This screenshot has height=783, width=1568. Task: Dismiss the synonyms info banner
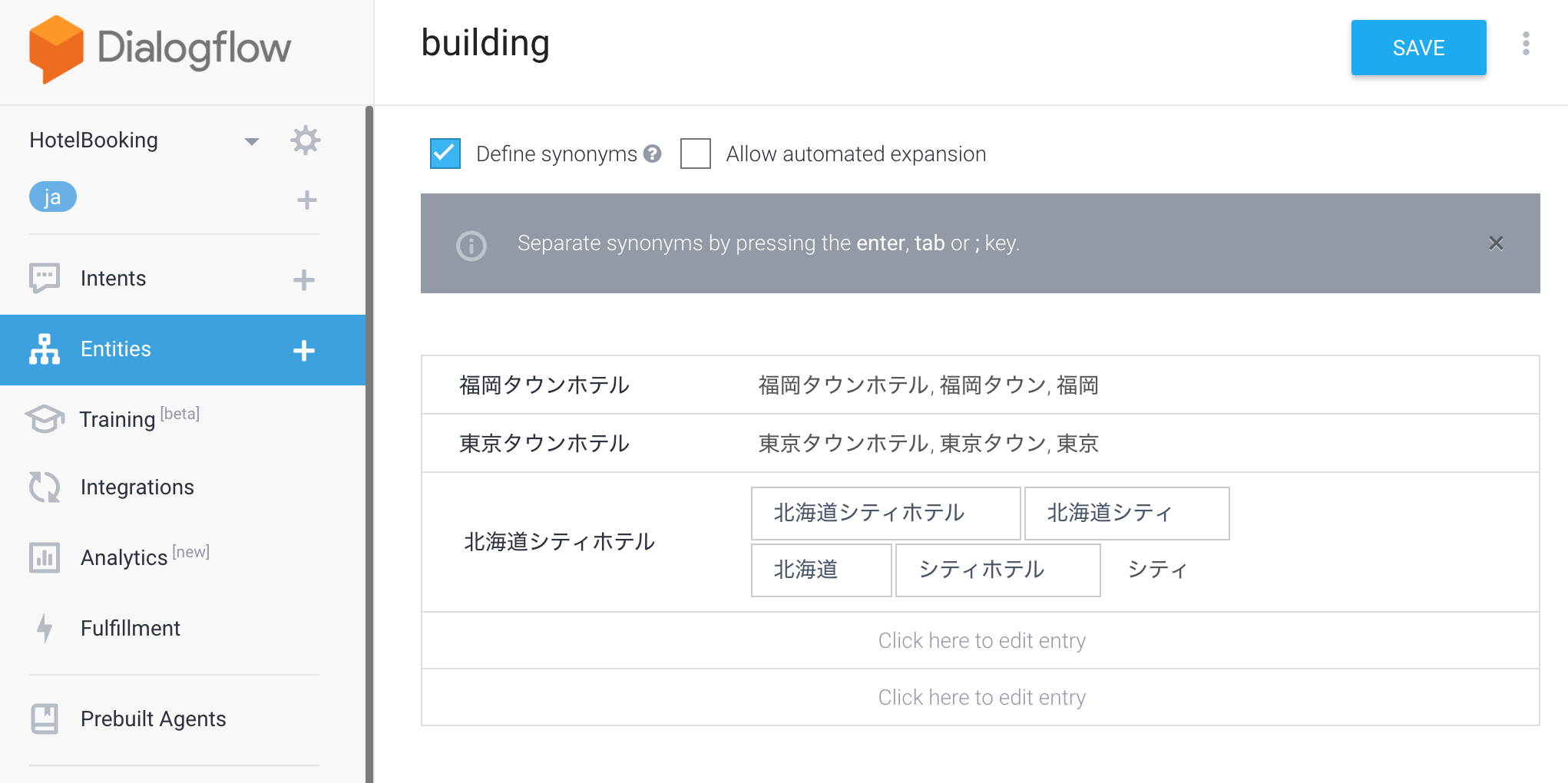(x=1496, y=243)
